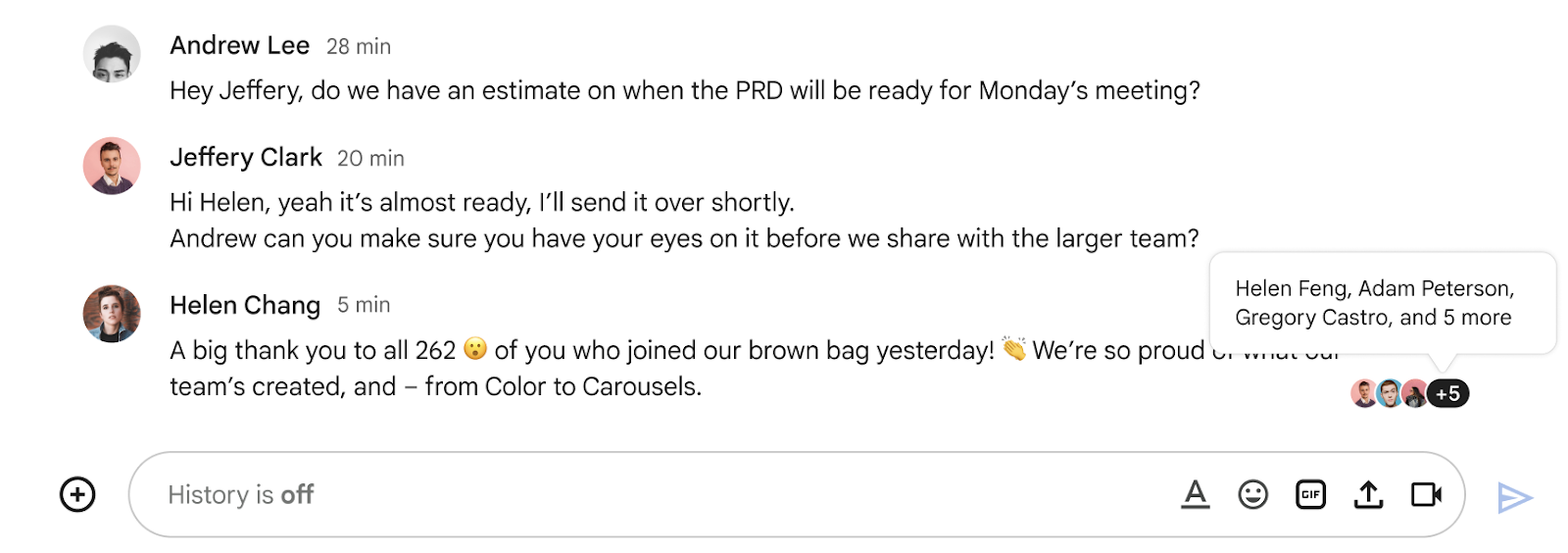This screenshot has height=553, width=1568.
Task: Click Andrew Lee's avatar
Action: [x=112, y=54]
